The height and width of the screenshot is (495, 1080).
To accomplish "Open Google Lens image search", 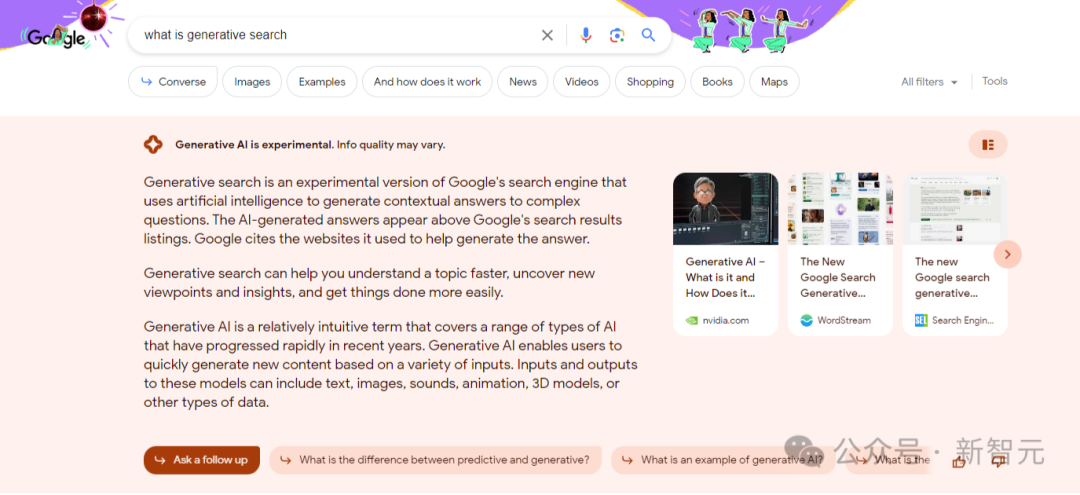I will tap(617, 35).
